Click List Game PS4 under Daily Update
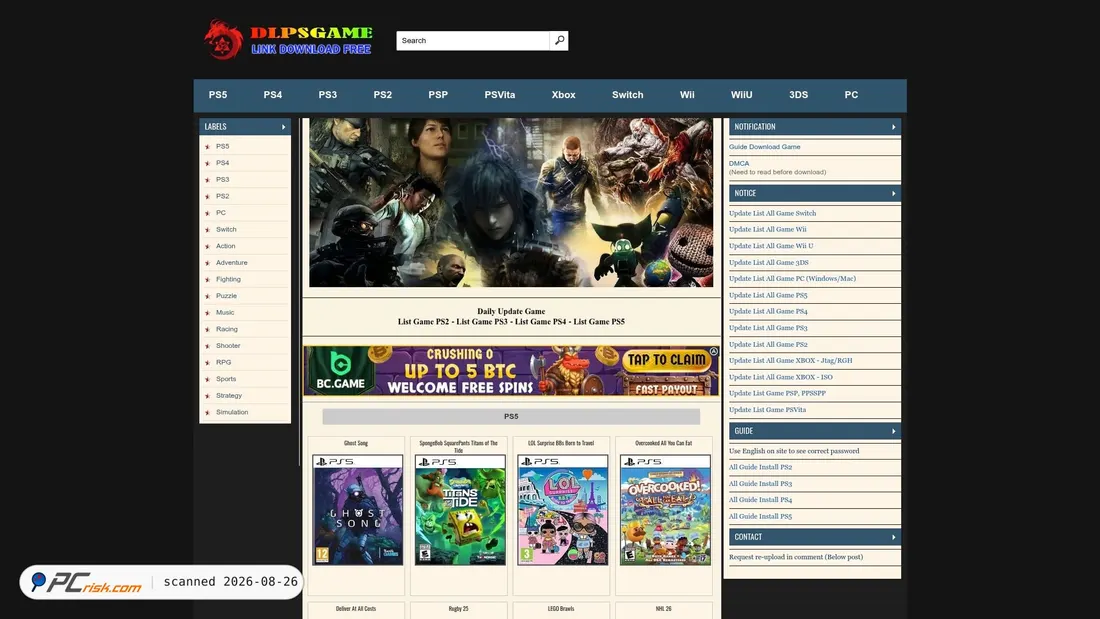This screenshot has width=1100, height=619. (540, 322)
